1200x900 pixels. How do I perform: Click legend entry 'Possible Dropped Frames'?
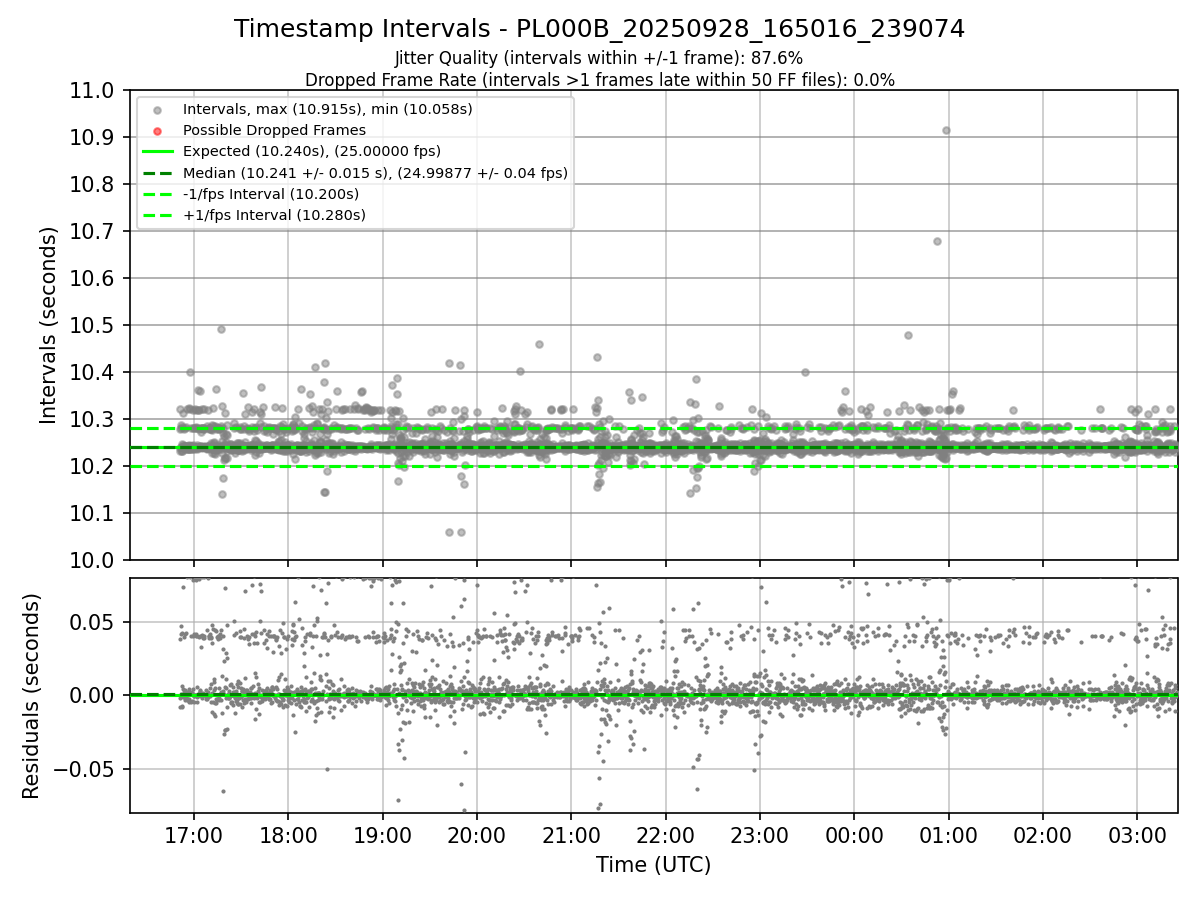pyautogui.click(x=274, y=130)
